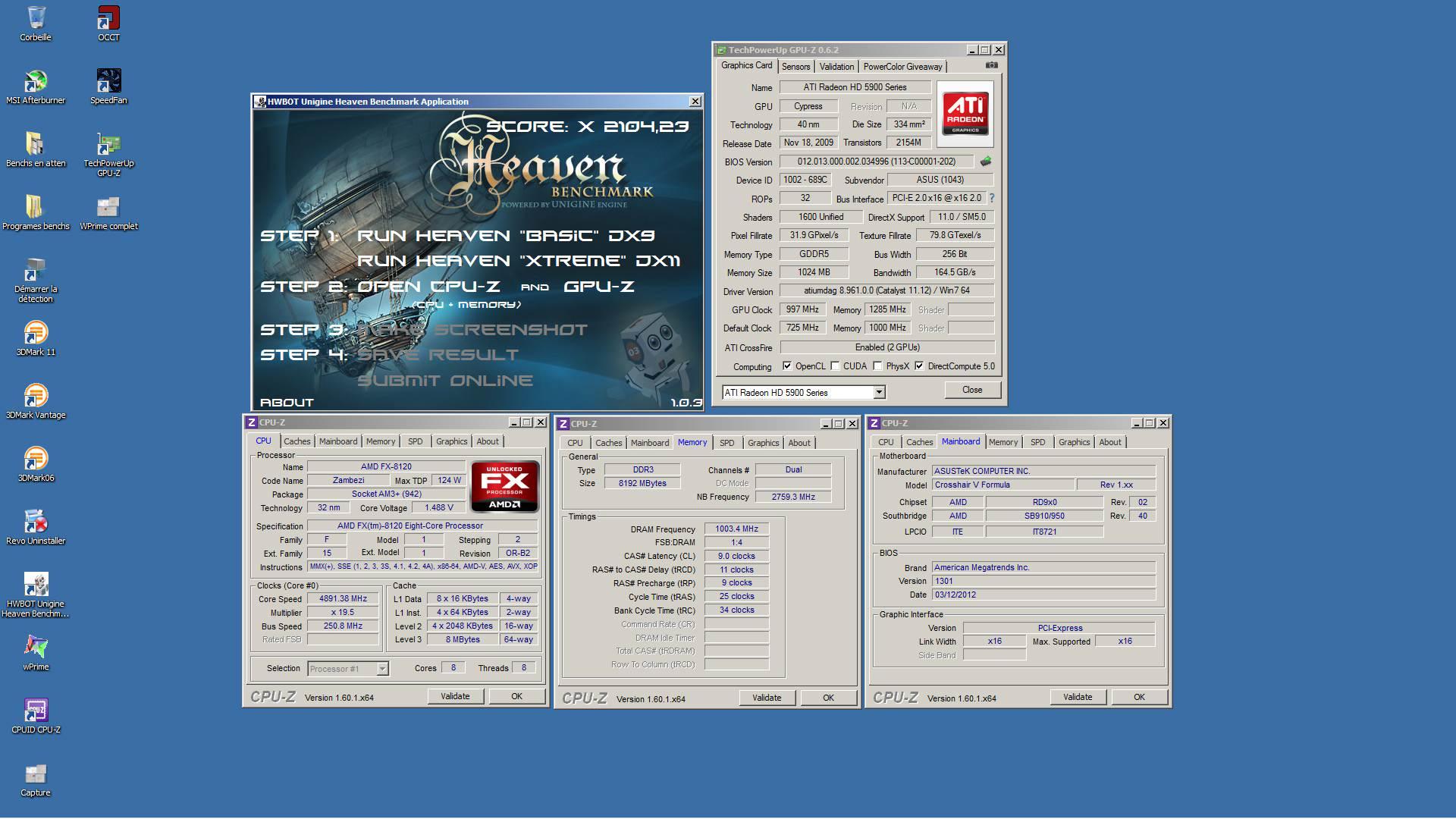
Task: Click ABOUT in HWBOT Heaven window
Action: pyautogui.click(x=287, y=403)
